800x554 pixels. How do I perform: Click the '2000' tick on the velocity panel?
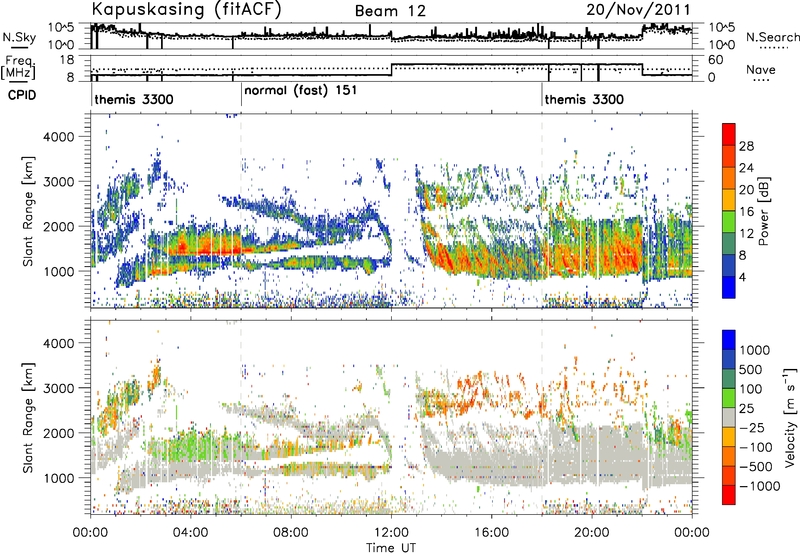pyautogui.click(x=60, y=433)
